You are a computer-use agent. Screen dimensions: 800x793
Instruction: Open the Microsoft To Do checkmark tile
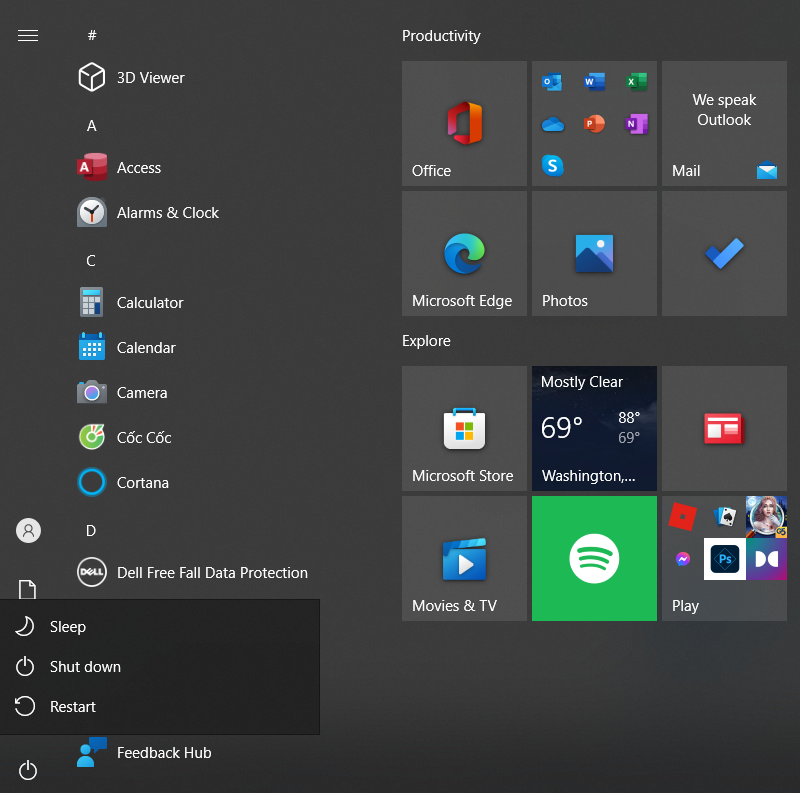pyautogui.click(x=724, y=254)
